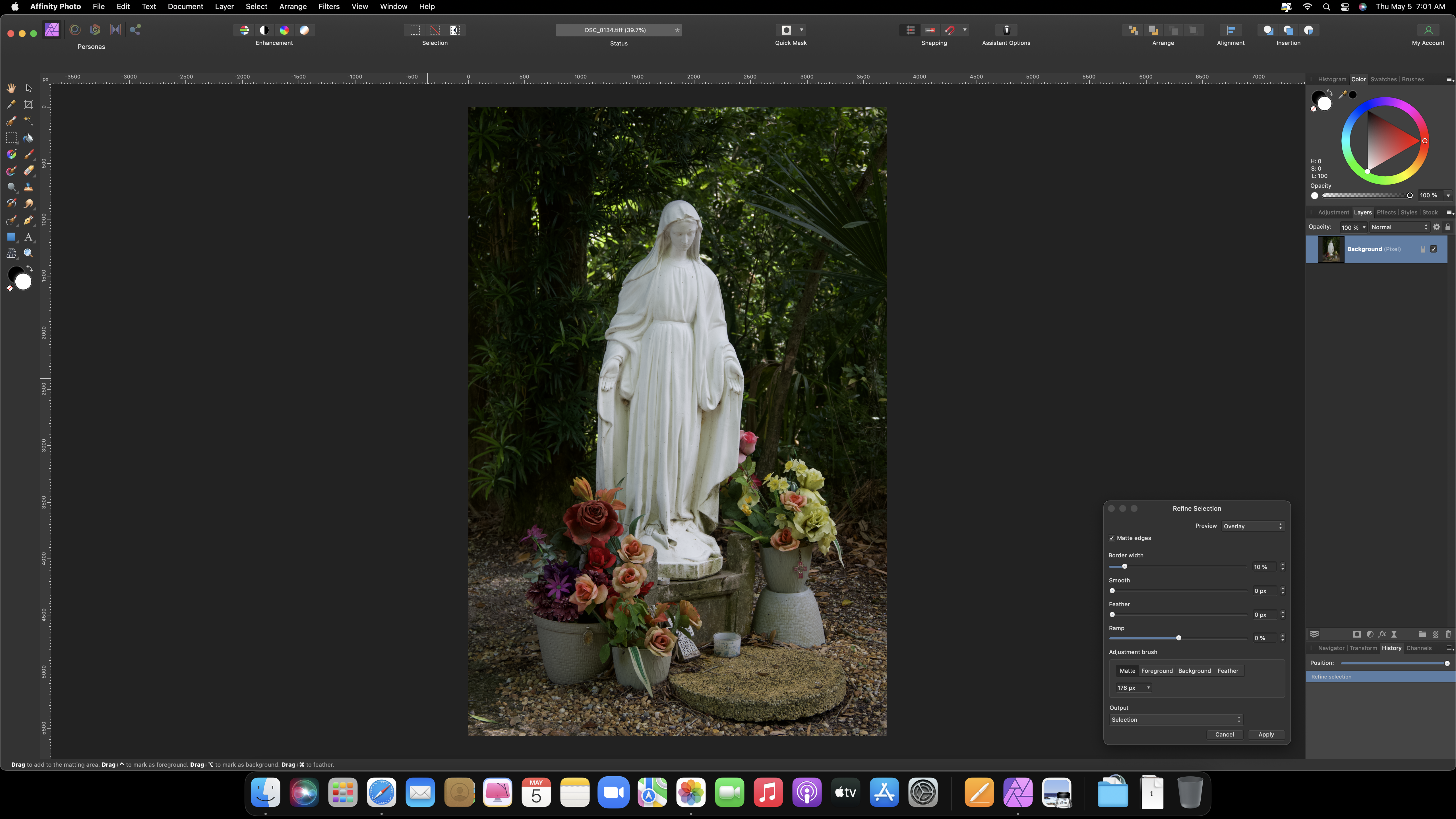The image size is (1456, 819).
Task: Select the Selection Brush tool
Action: click(11, 121)
